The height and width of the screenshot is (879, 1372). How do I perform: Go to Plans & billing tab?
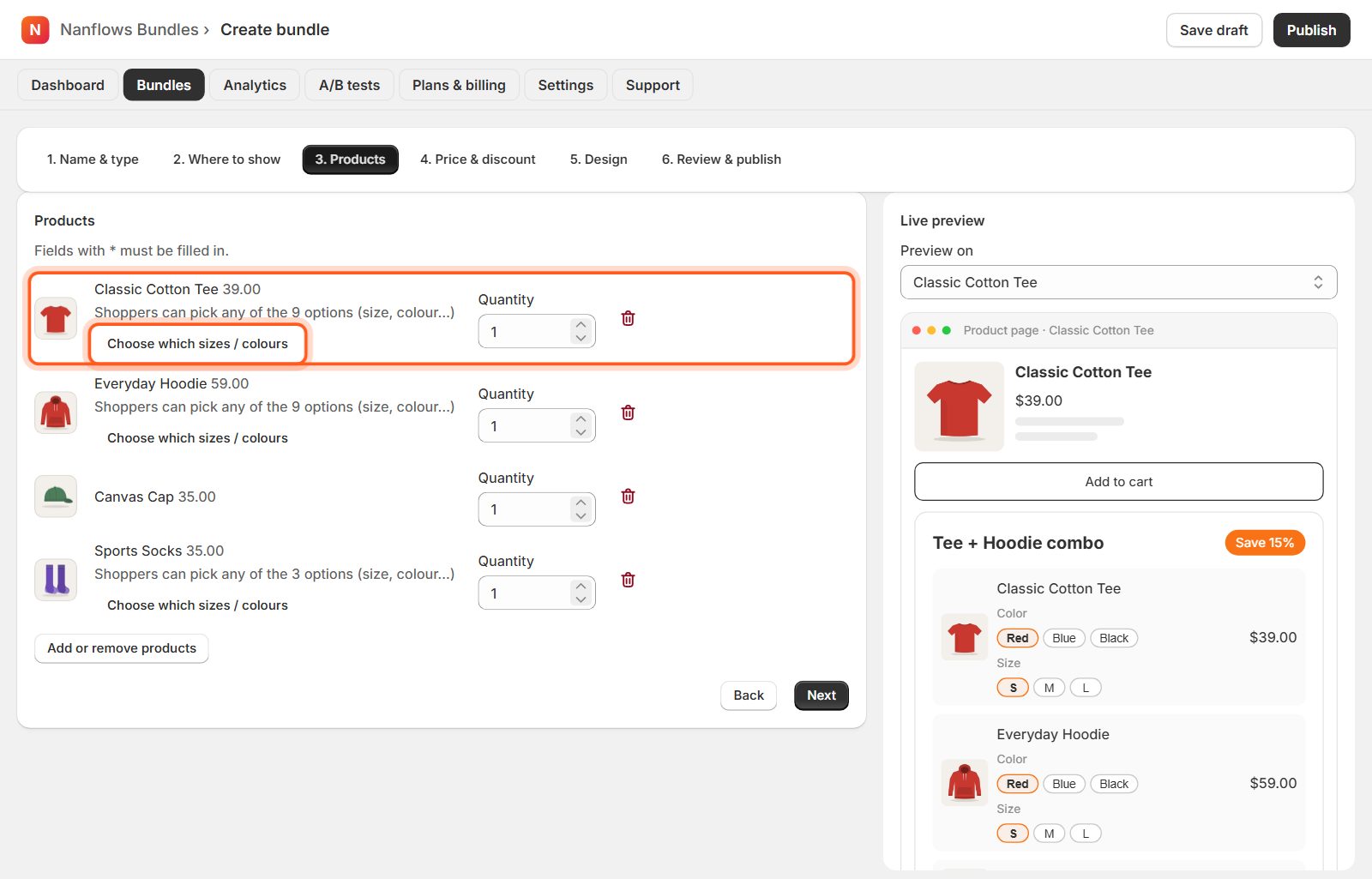tap(459, 85)
